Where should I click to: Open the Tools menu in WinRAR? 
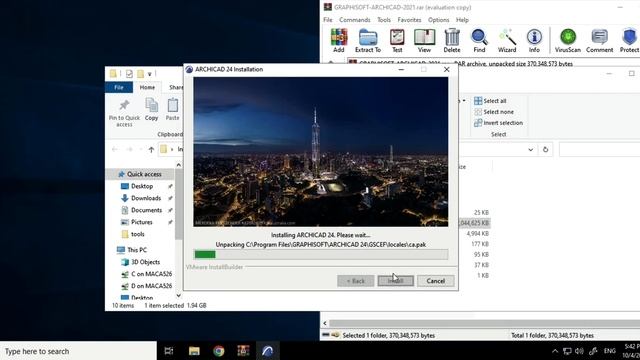[x=384, y=20]
